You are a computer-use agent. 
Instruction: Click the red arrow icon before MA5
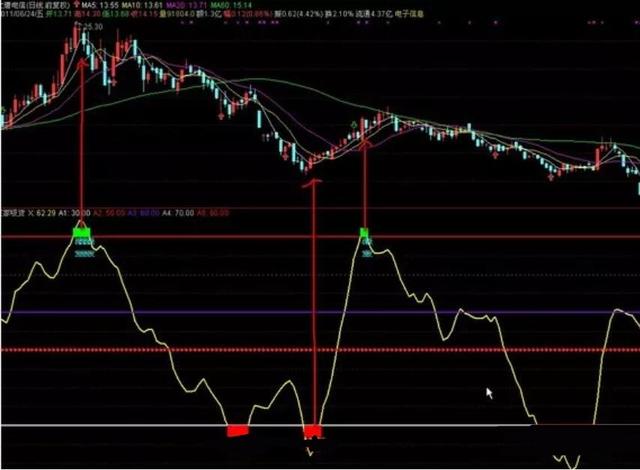pos(78,5)
